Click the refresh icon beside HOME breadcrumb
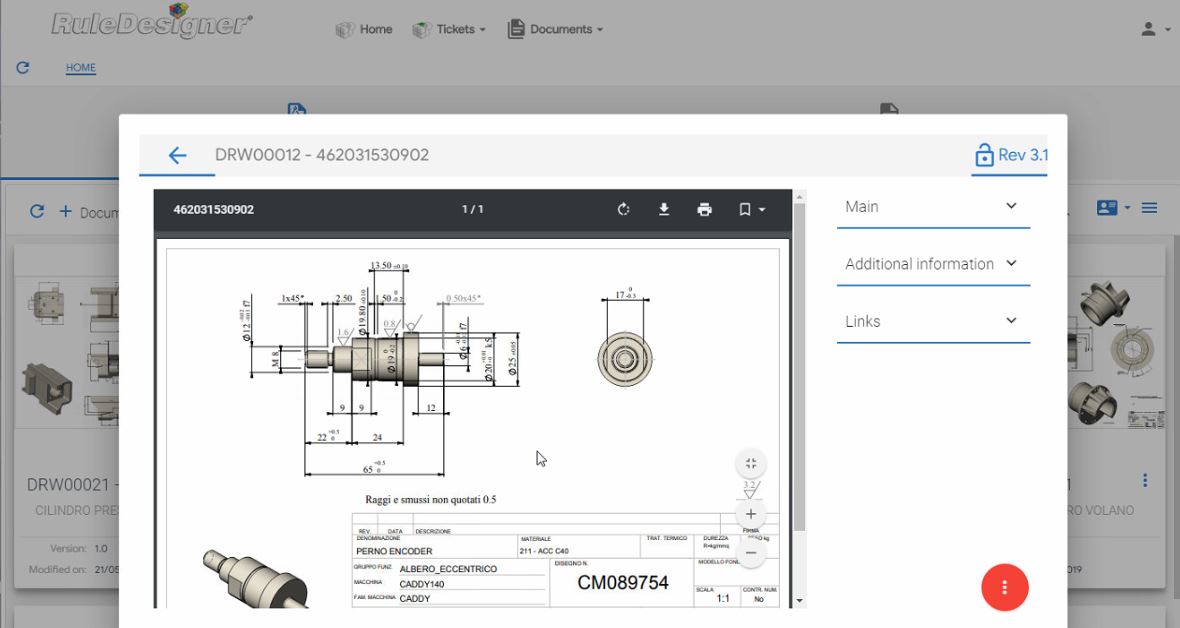This screenshot has width=1180, height=628. [x=23, y=68]
